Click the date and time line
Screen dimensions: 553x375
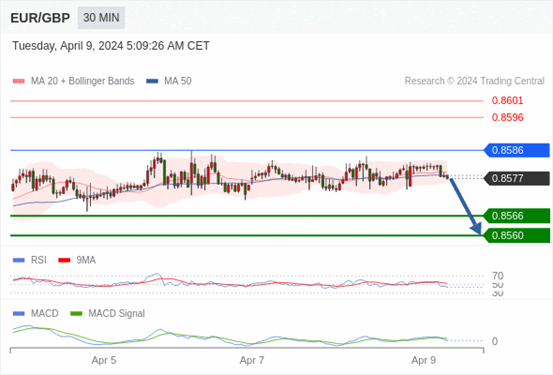(111, 46)
